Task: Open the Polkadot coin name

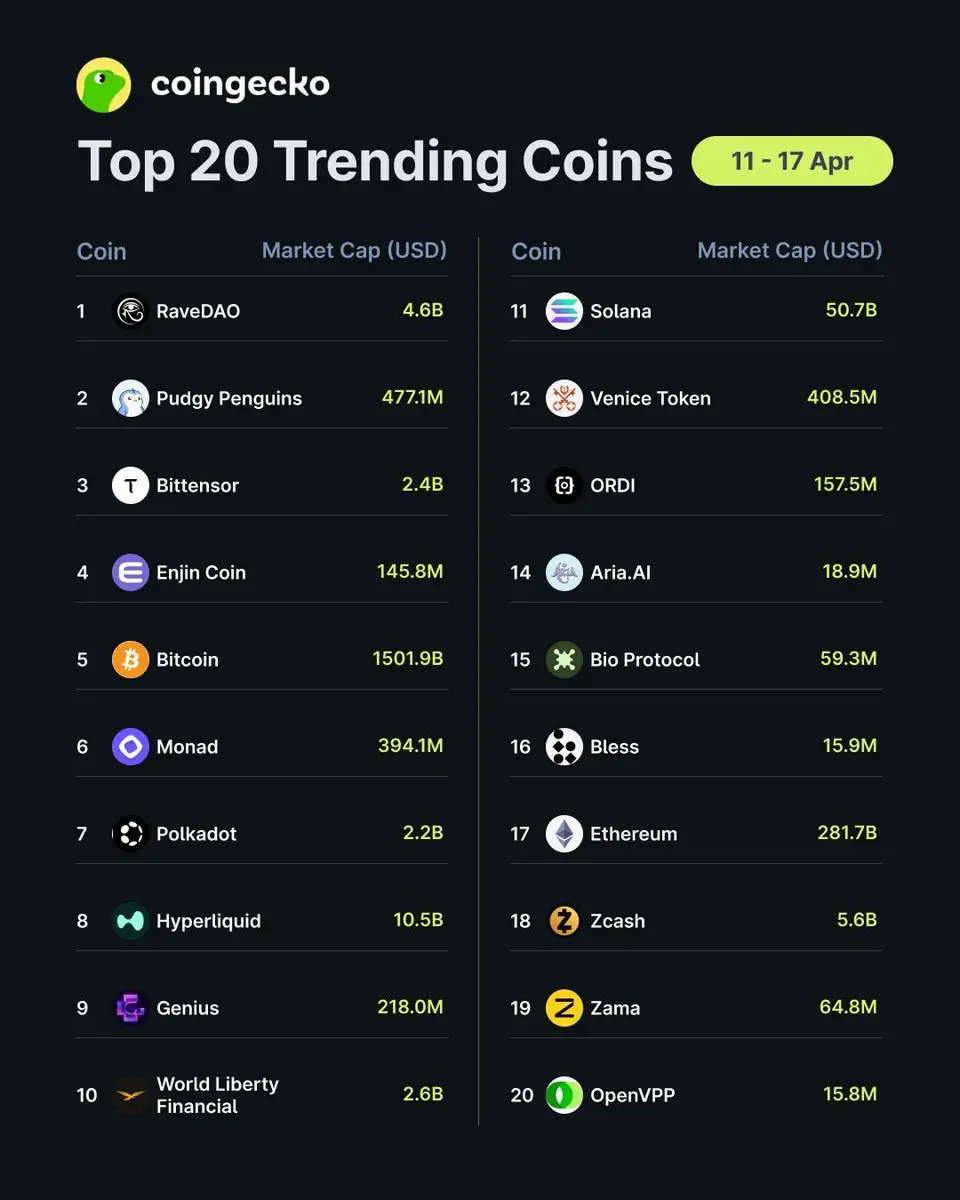Action: point(196,834)
